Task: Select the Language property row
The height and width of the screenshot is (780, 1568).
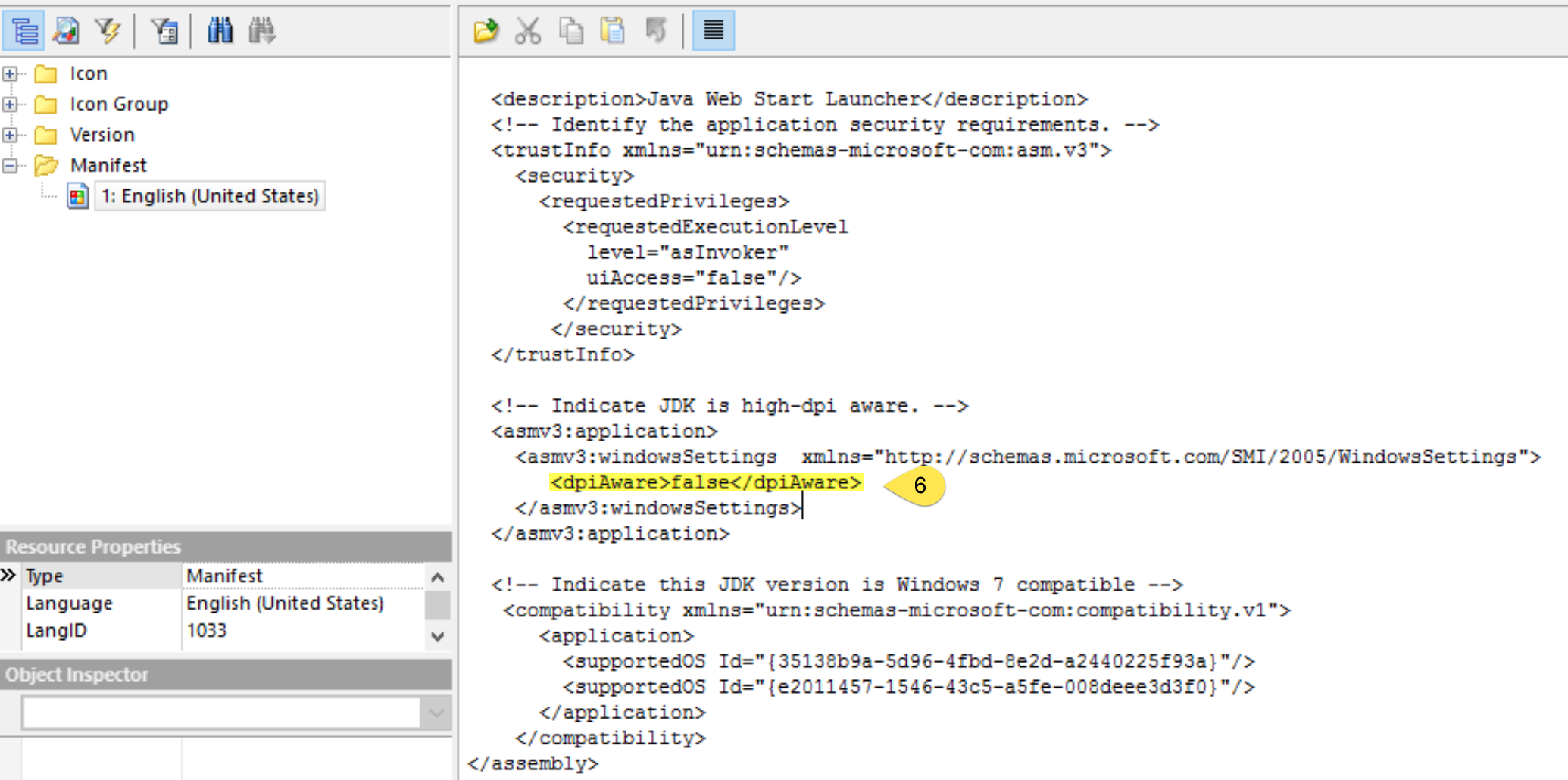Action: (223, 604)
